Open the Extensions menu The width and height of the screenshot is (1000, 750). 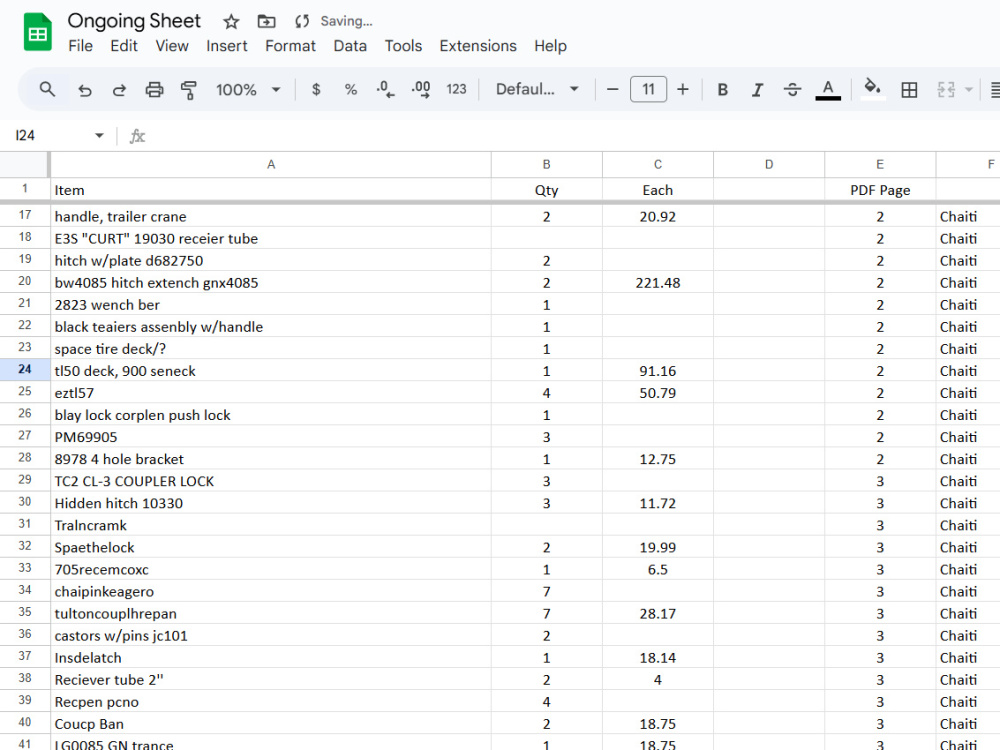click(x=478, y=46)
